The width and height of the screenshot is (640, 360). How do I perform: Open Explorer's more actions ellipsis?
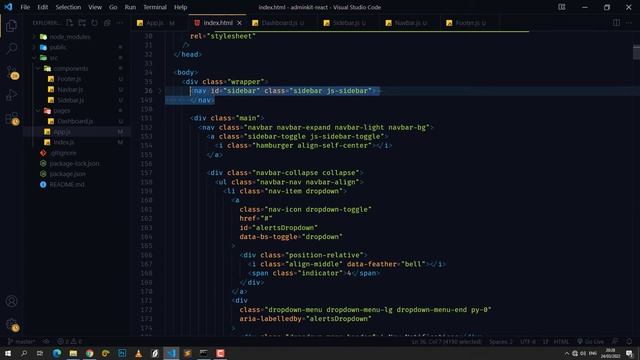(x=120, y=23)
